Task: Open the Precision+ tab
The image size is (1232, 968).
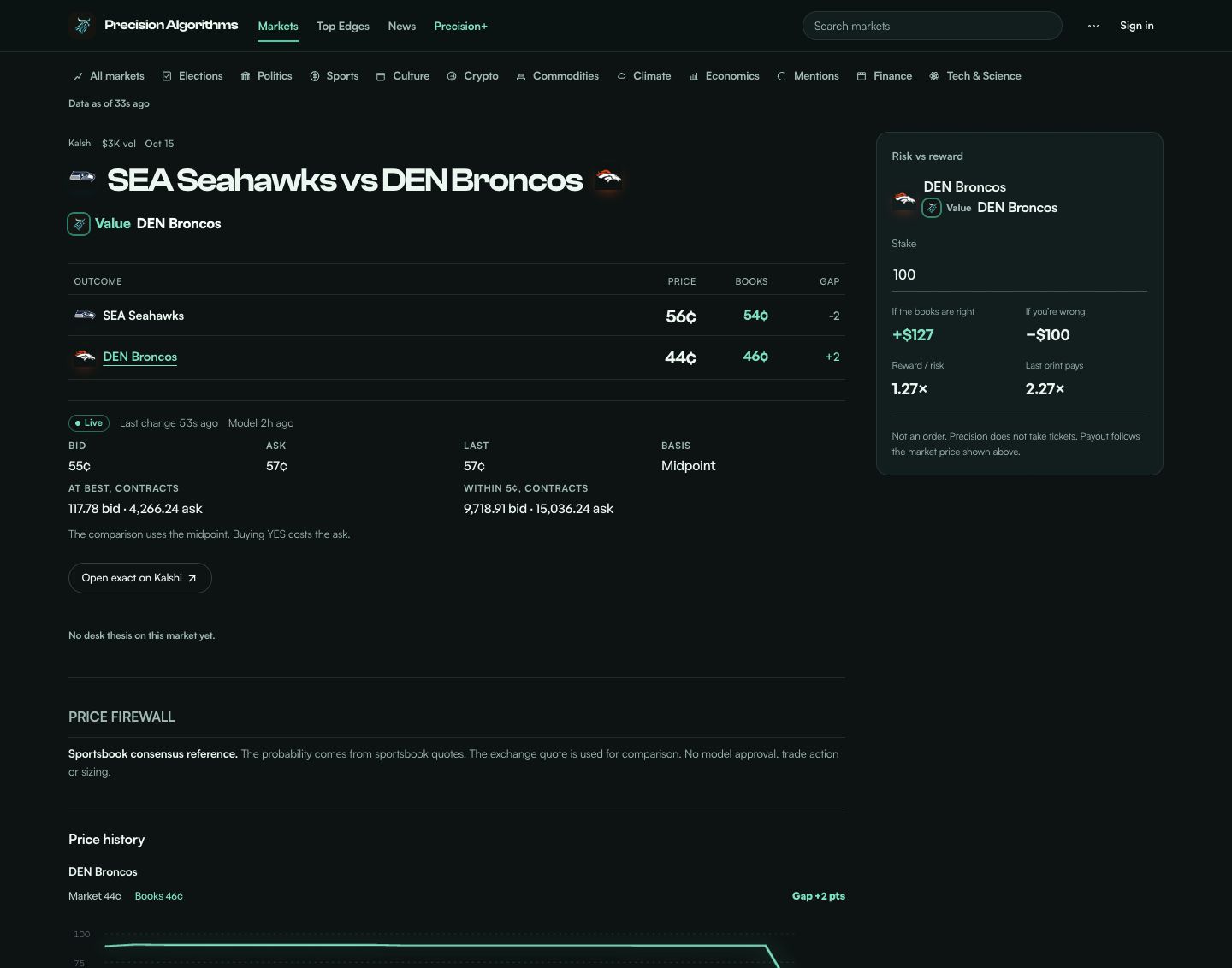Action: click(x=460, y=27)
